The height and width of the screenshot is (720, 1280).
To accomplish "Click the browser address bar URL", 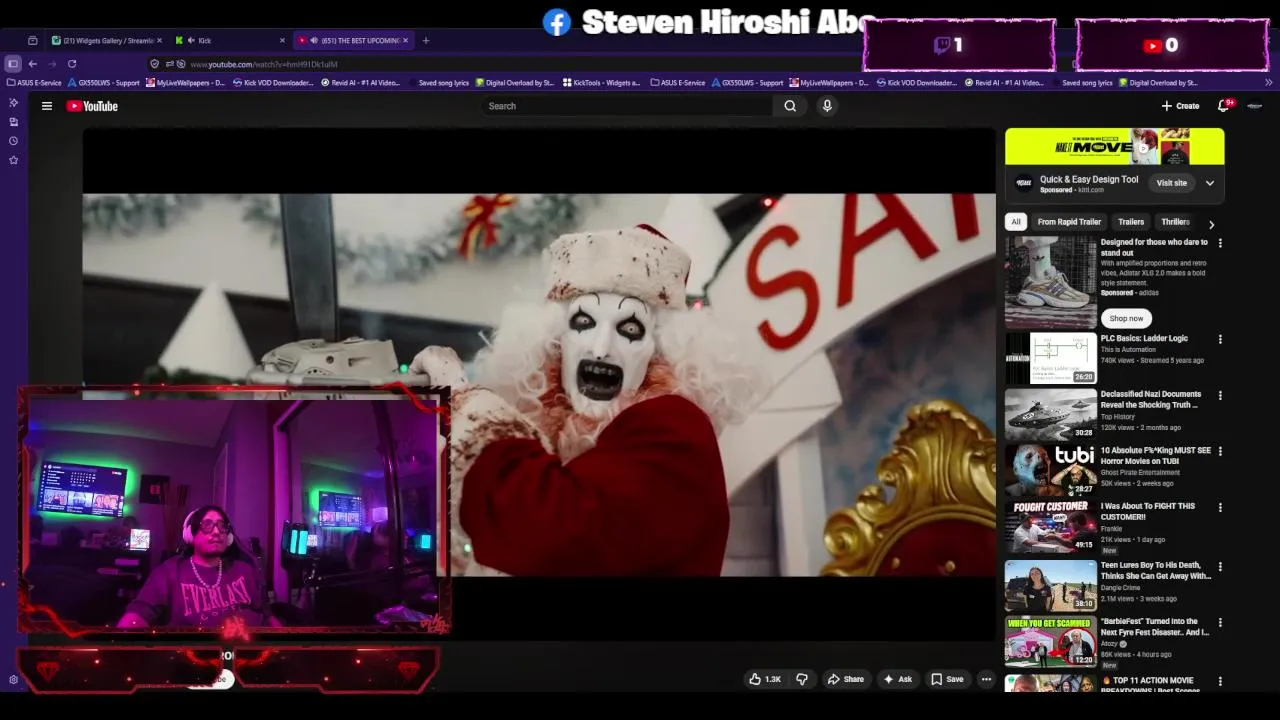I will click(263, 64).
